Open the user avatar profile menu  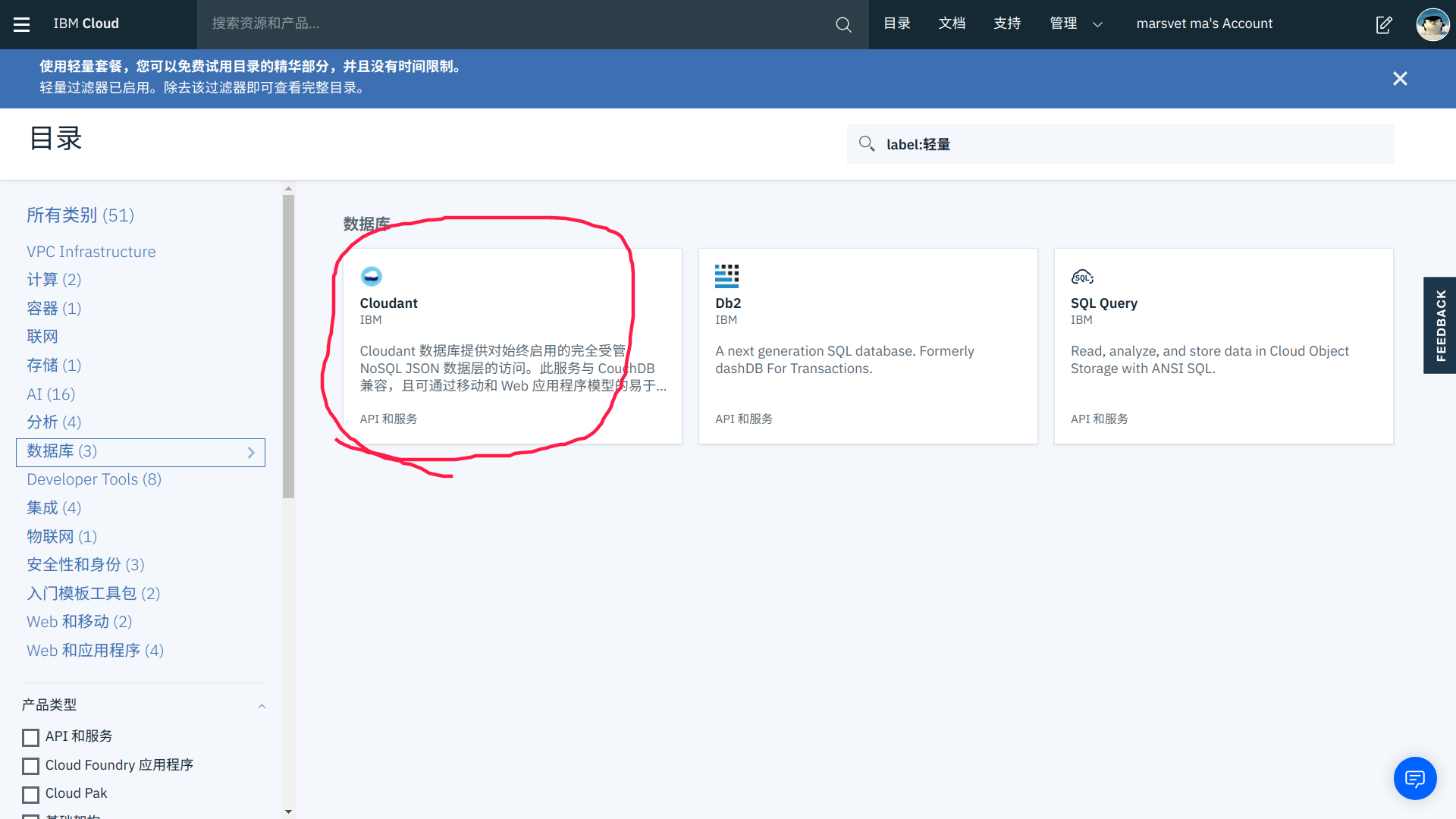[1432, 24]
